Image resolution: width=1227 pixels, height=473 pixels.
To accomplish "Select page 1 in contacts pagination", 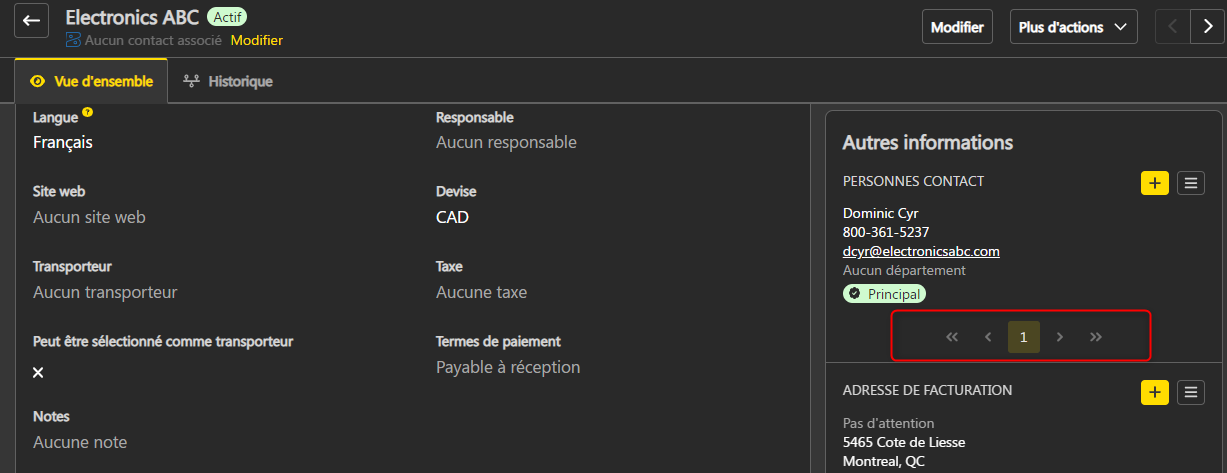I will (x=1023, y=337).
